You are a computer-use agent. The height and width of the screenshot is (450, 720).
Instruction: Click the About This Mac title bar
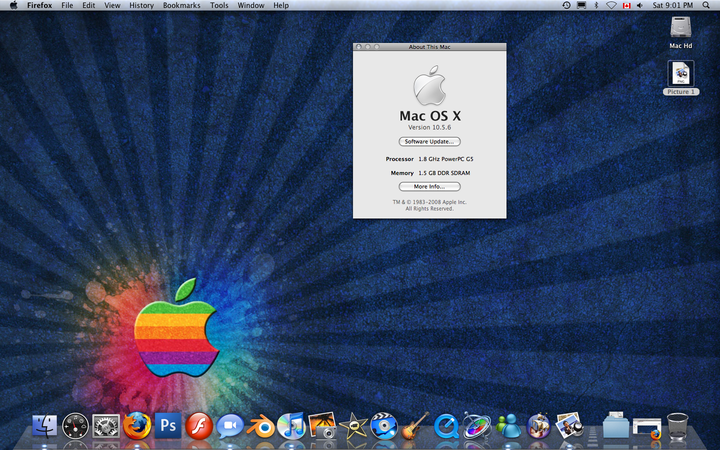pyautogui.click(x=429, y=47)
